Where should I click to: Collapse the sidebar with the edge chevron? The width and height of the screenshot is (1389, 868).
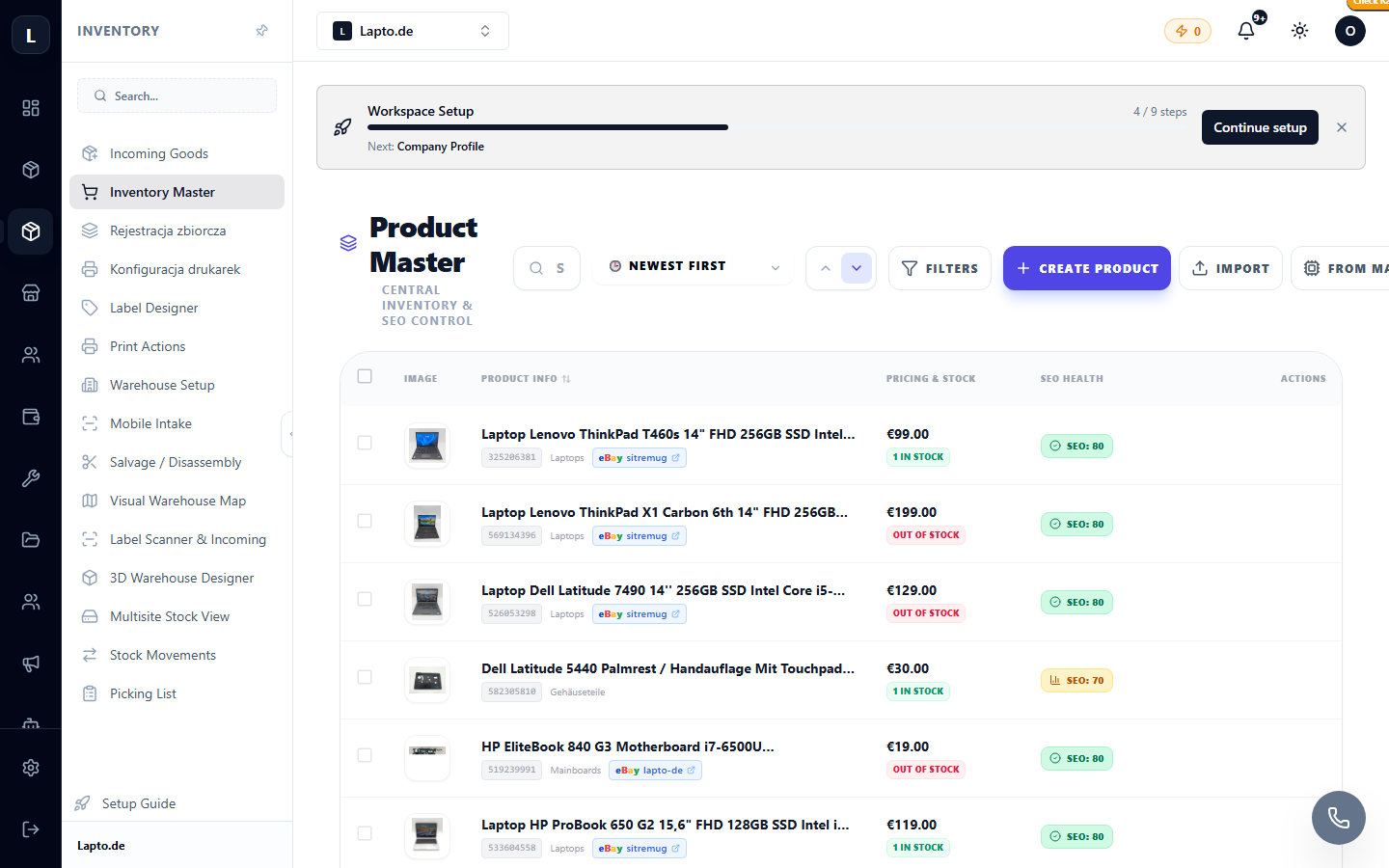tap(288, 434)
